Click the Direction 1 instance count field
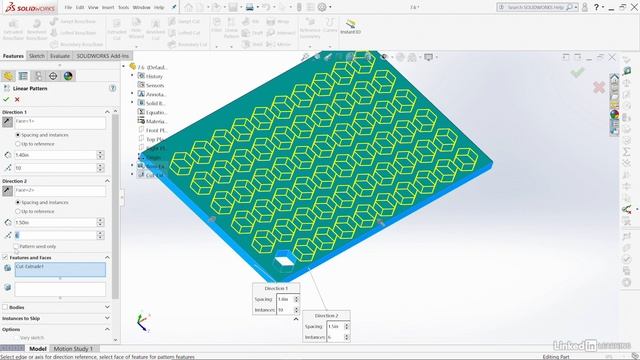 [x=55, y=168]
